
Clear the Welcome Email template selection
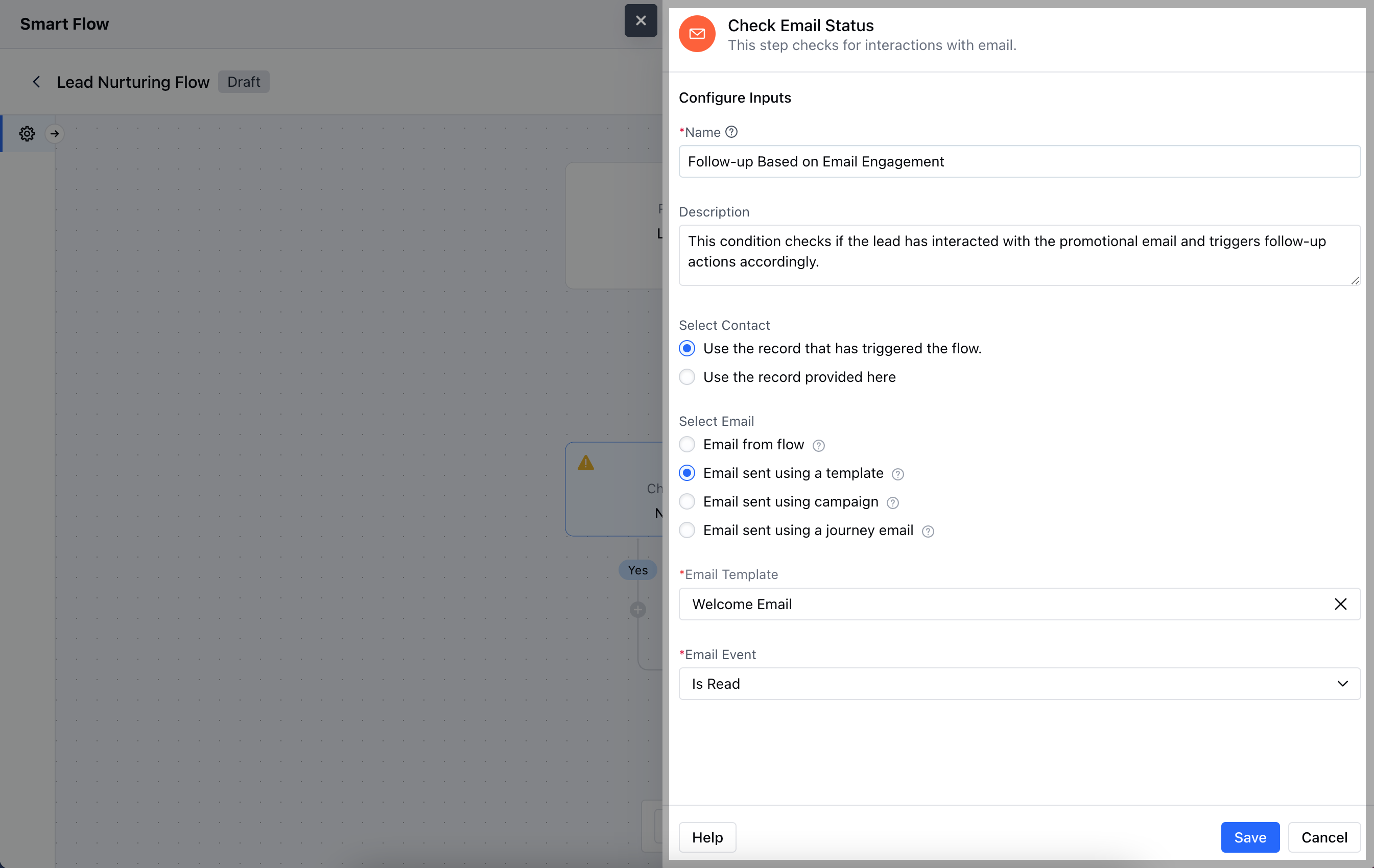coord(1340,604)
